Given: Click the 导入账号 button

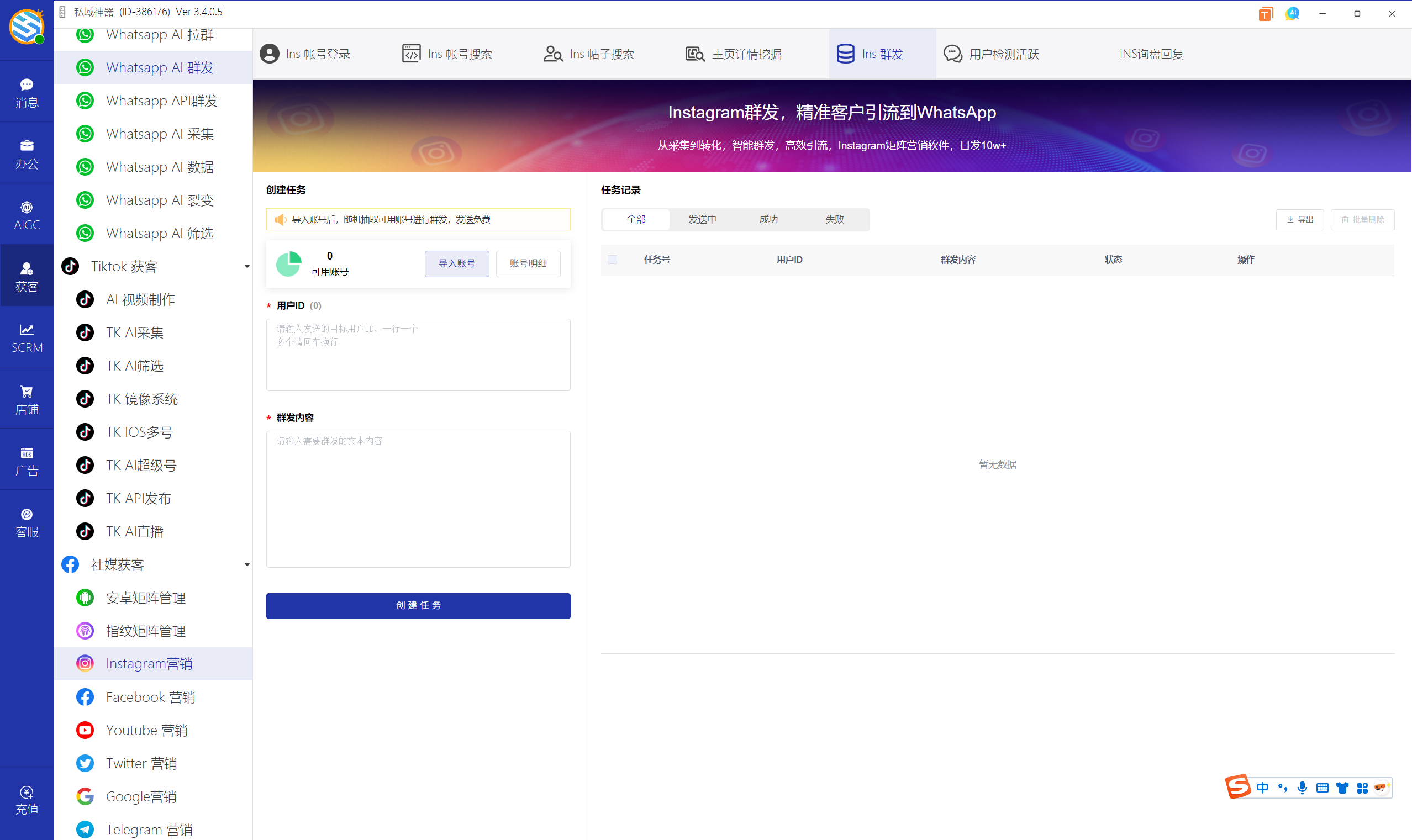Looking at the screenshot, I should pyautogui.click(x=456, y=263).
